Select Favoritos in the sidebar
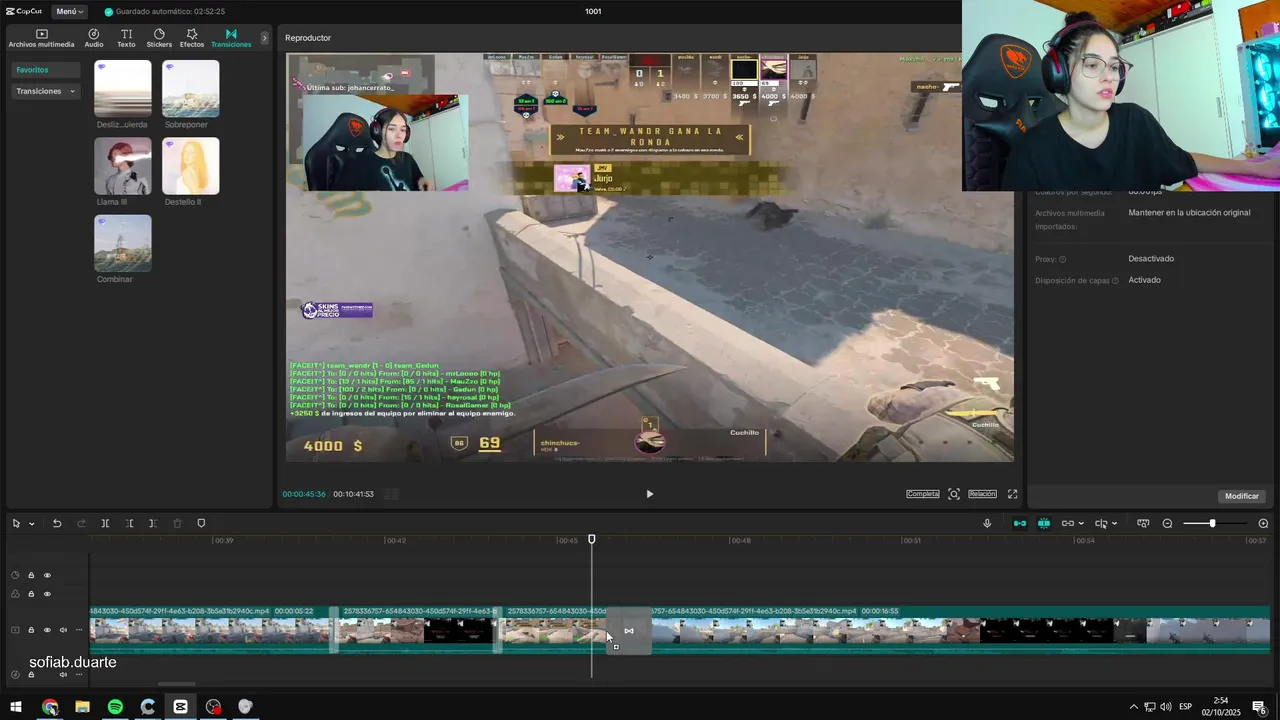Screen dimensions: 1280x720 tap(45, 70)
